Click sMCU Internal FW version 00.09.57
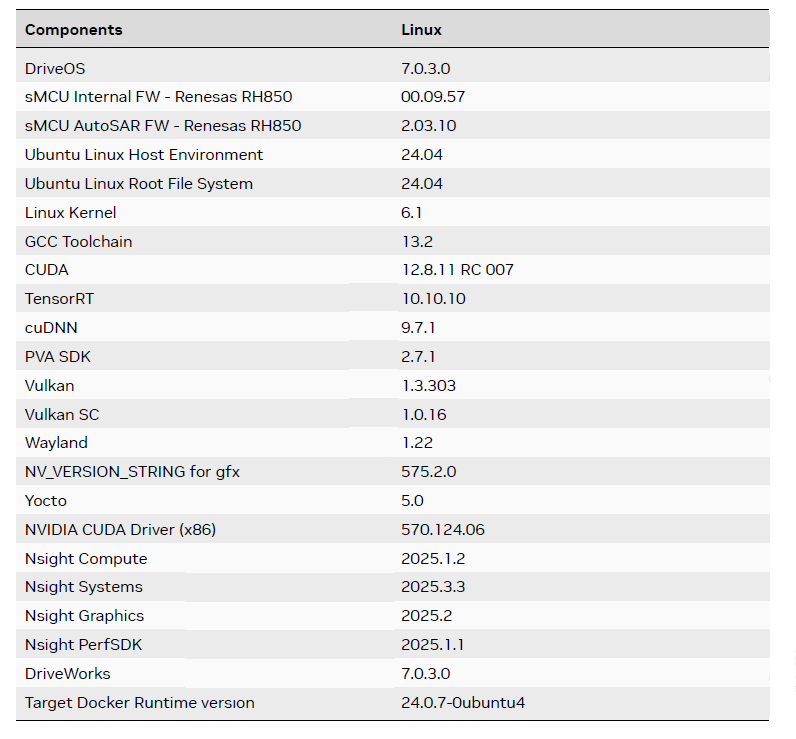This screenshot has width=796, height=739. (x=433, y=97)
